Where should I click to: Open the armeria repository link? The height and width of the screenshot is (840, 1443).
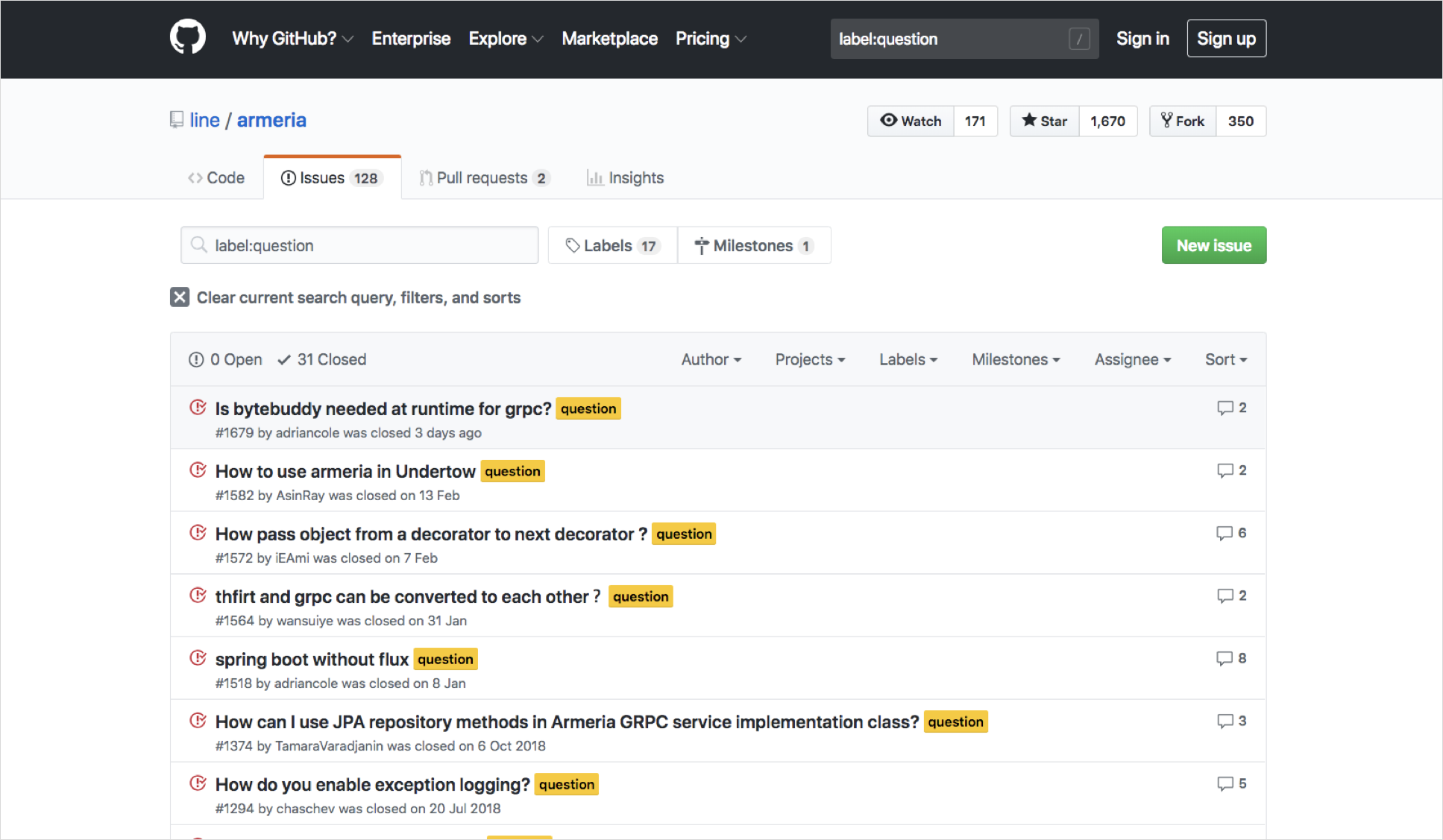271,120
